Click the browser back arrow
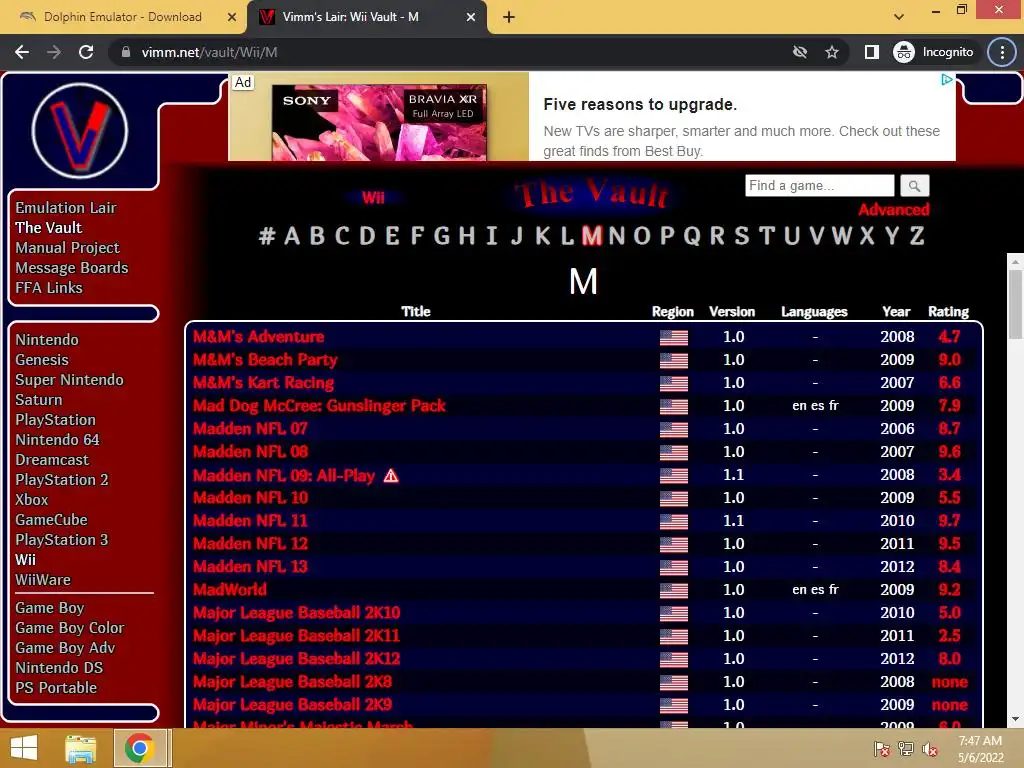The width and height of the screenshot is (1024, 768). tap(22, 52)
